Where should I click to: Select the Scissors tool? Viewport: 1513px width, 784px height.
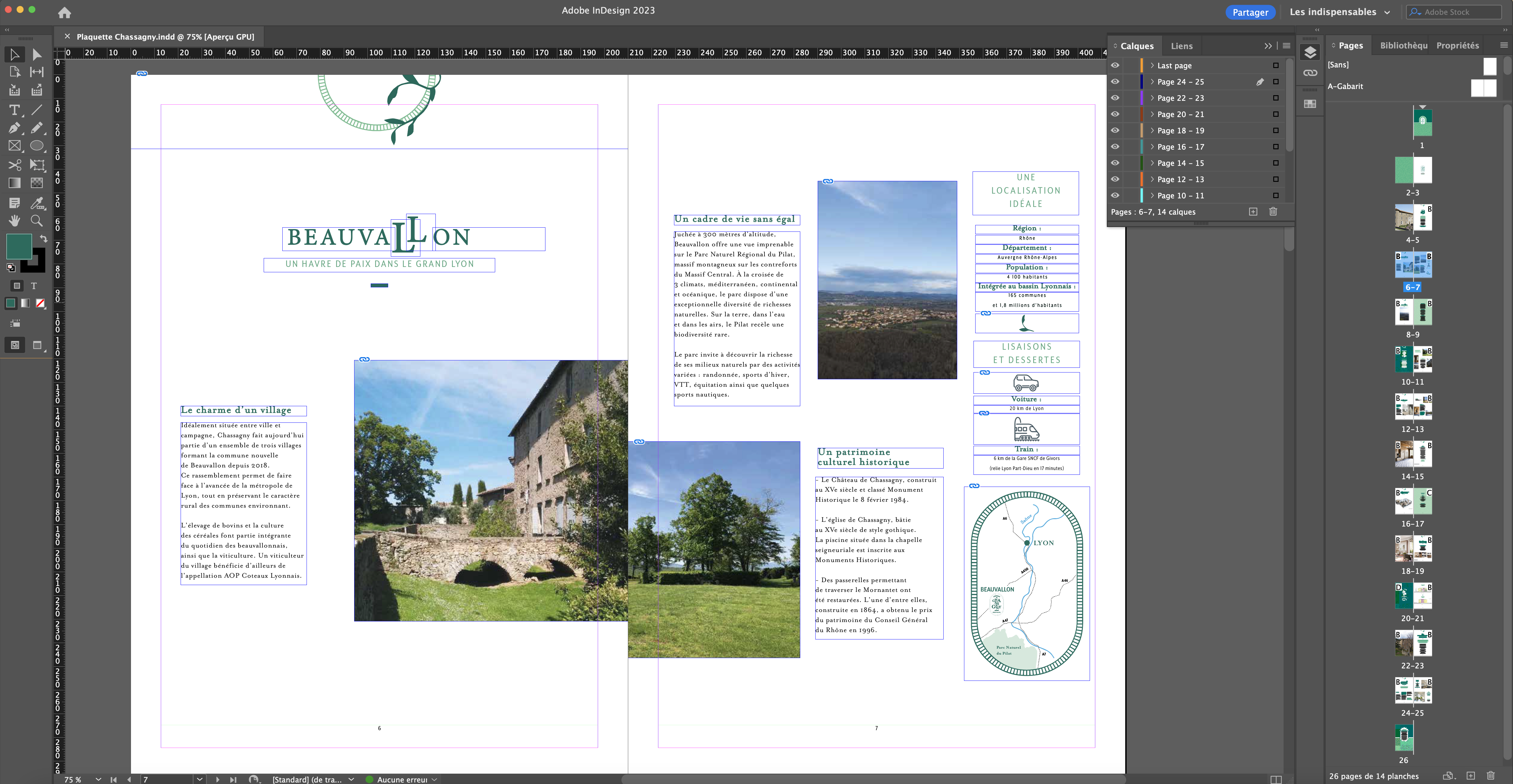coord(14,165)
